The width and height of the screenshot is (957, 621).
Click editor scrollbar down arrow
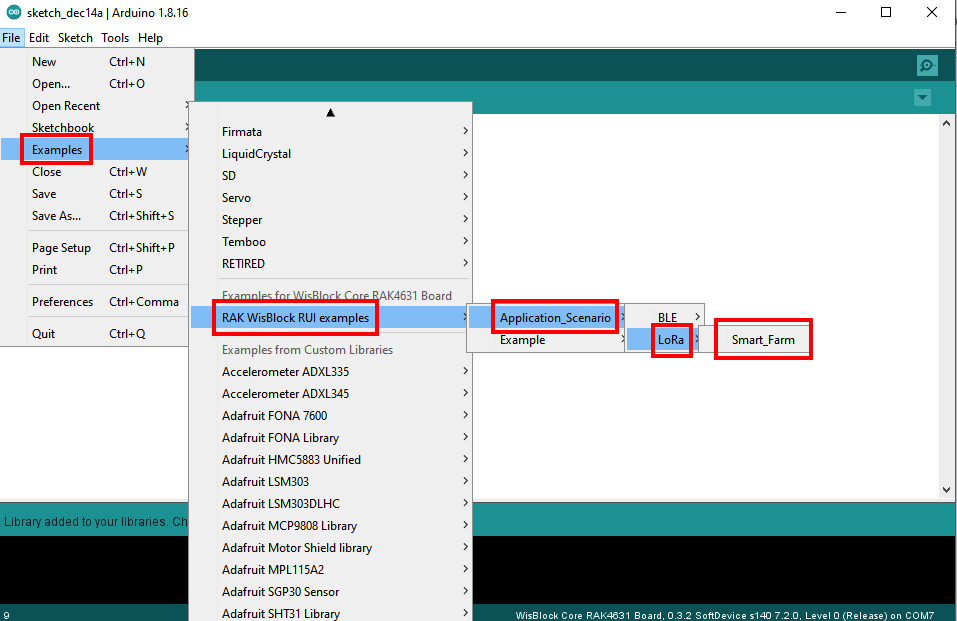point(946,490)
